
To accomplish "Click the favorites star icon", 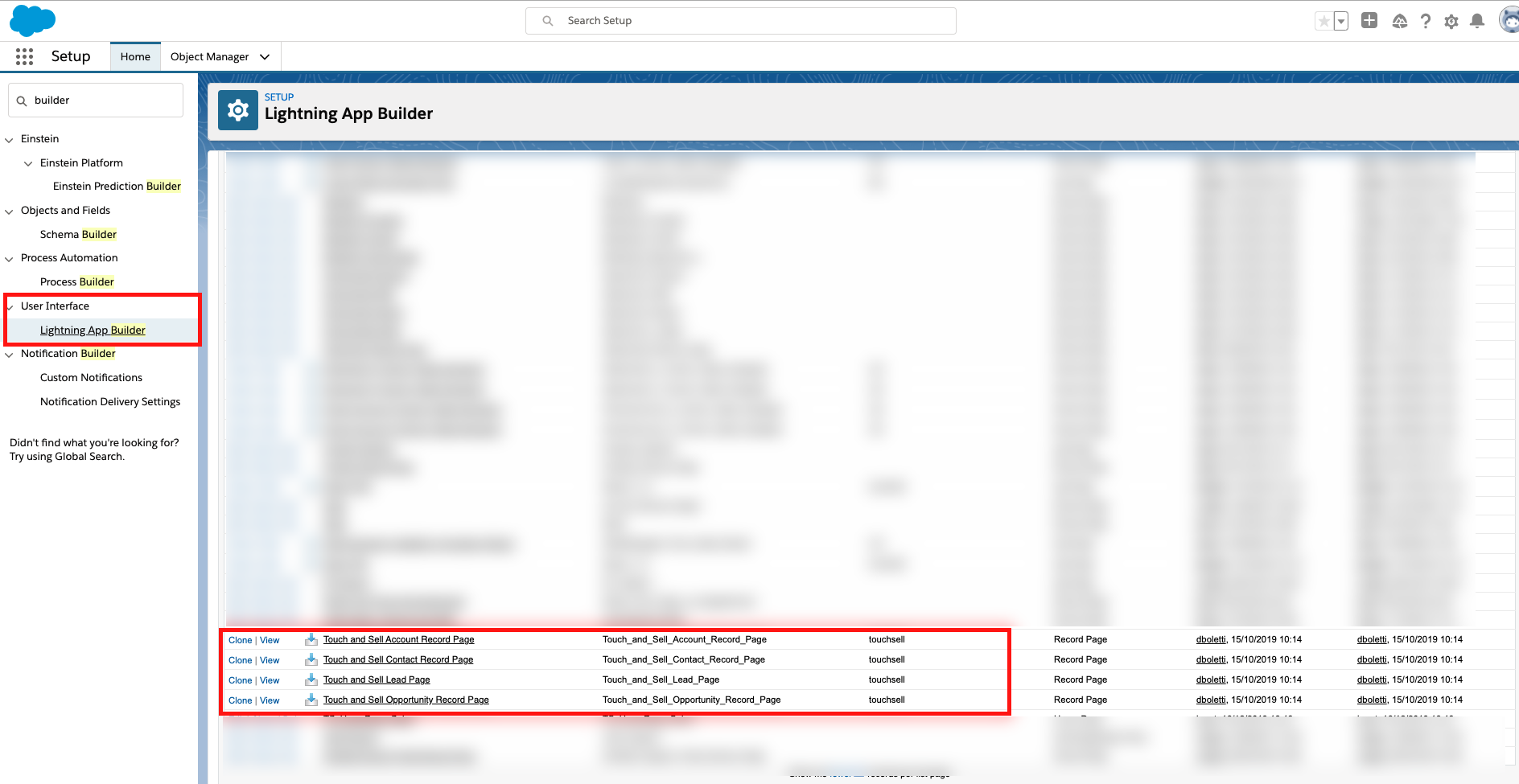I will pos(1323,21).
